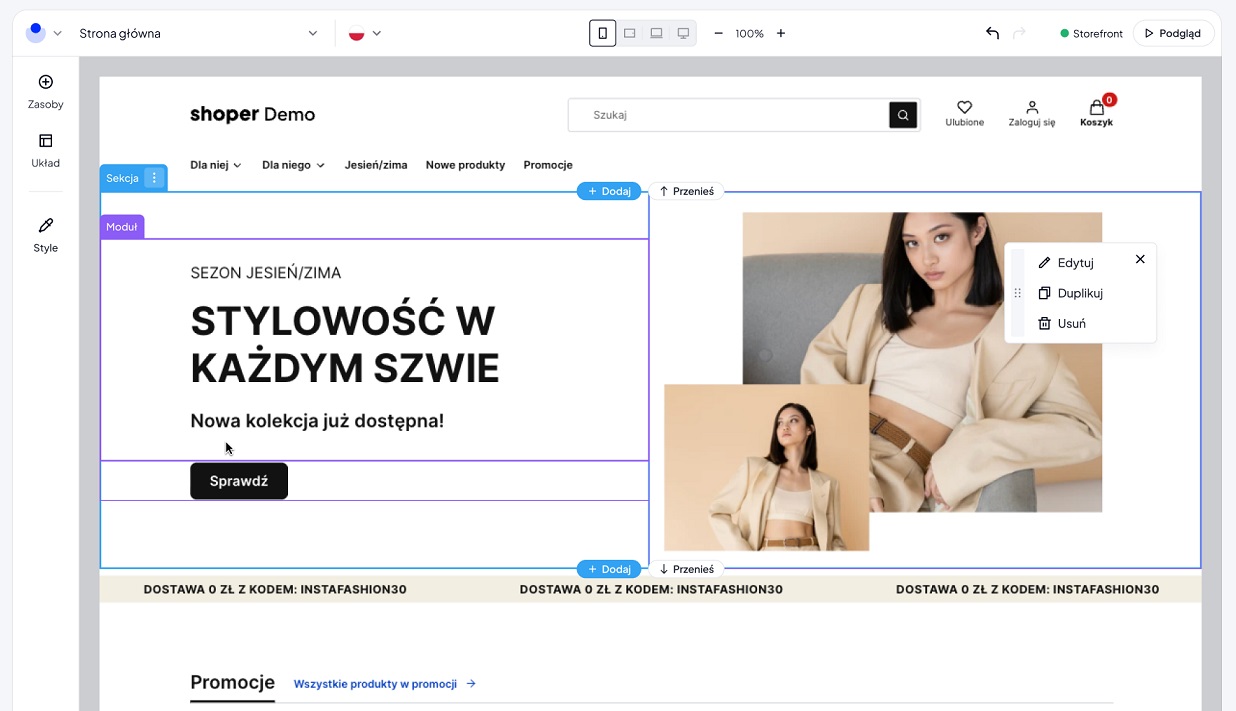Select the SEZON JESIEŃ/ZIMA text
This screenshot has width=1236, height=711.
click(266, 273)
